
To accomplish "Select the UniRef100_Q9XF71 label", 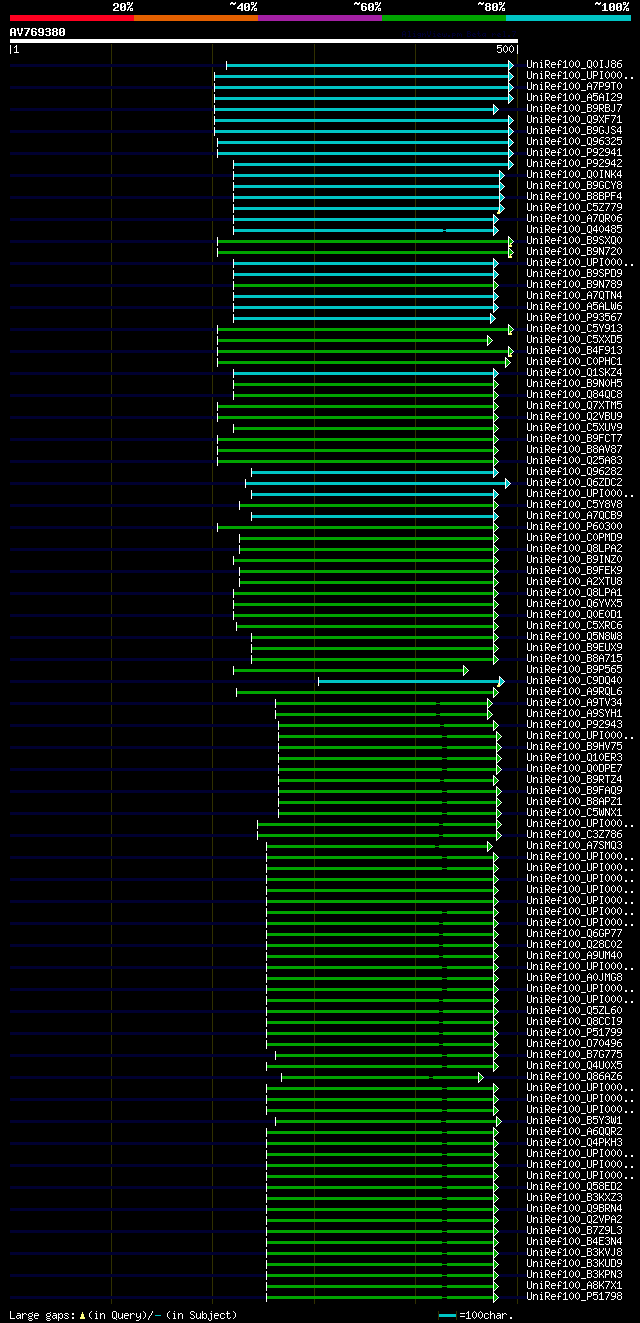I will point(574,120).
